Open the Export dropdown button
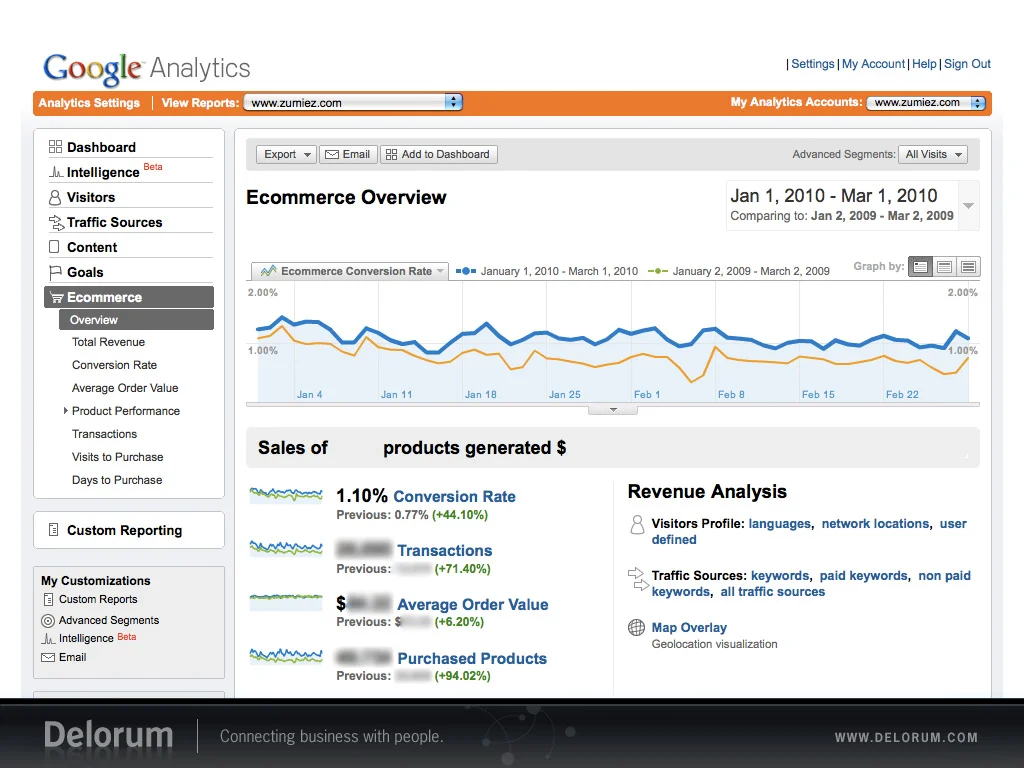The width and height of the screenshot is (1024, 768). coord(286,154)
